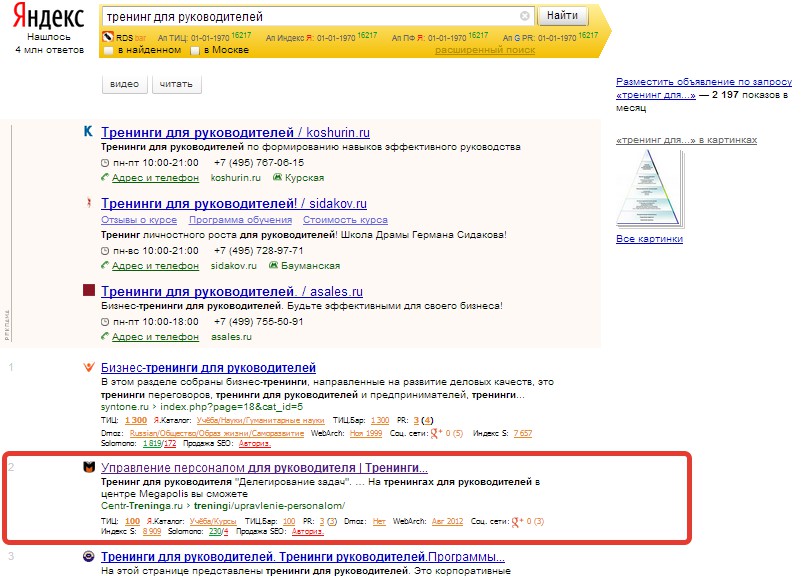Screen dimensions: 811x576
Task: Click Индекс S value 8 909
Action: click(152, 531)
